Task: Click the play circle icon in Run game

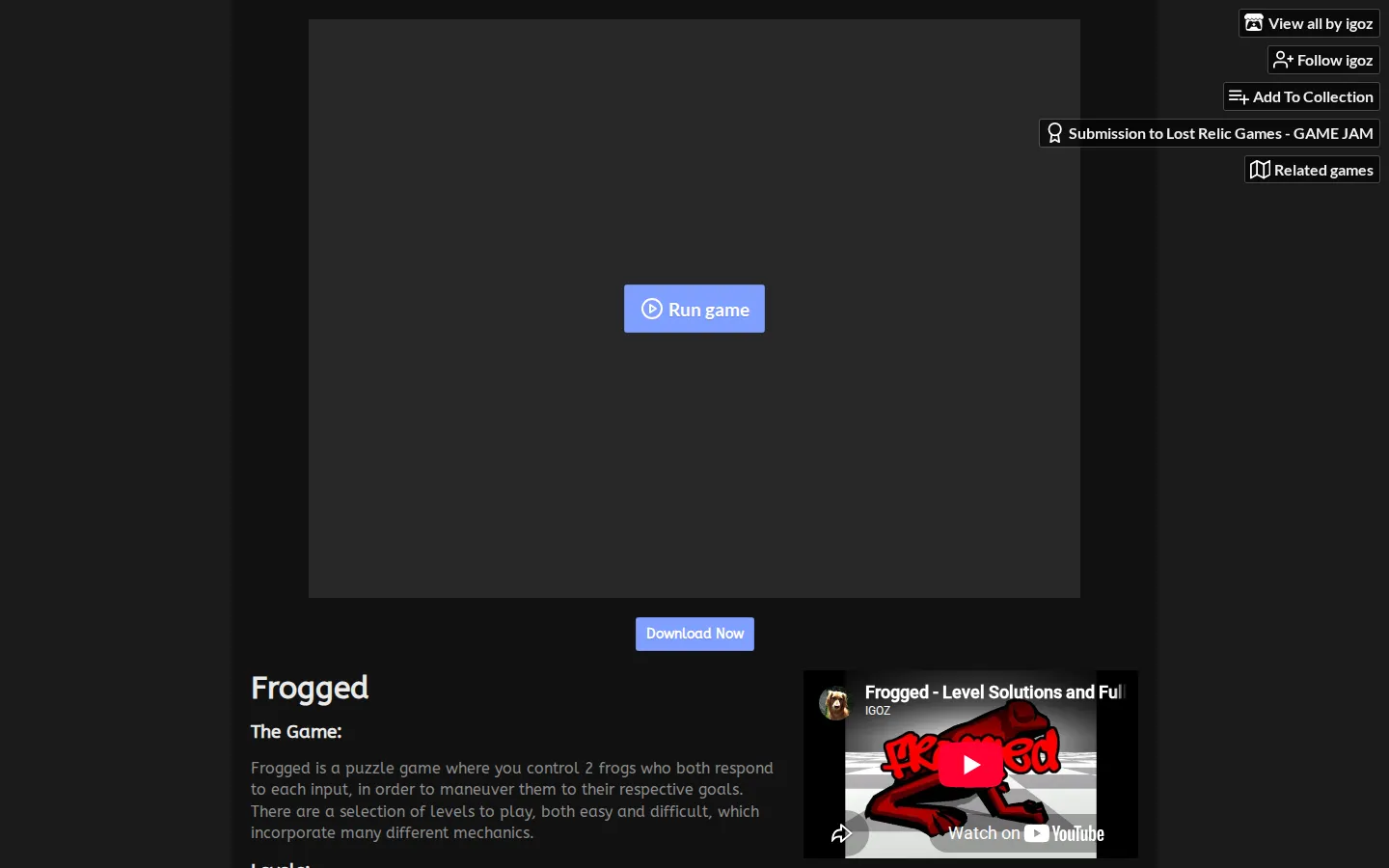Action: (652, 309)
